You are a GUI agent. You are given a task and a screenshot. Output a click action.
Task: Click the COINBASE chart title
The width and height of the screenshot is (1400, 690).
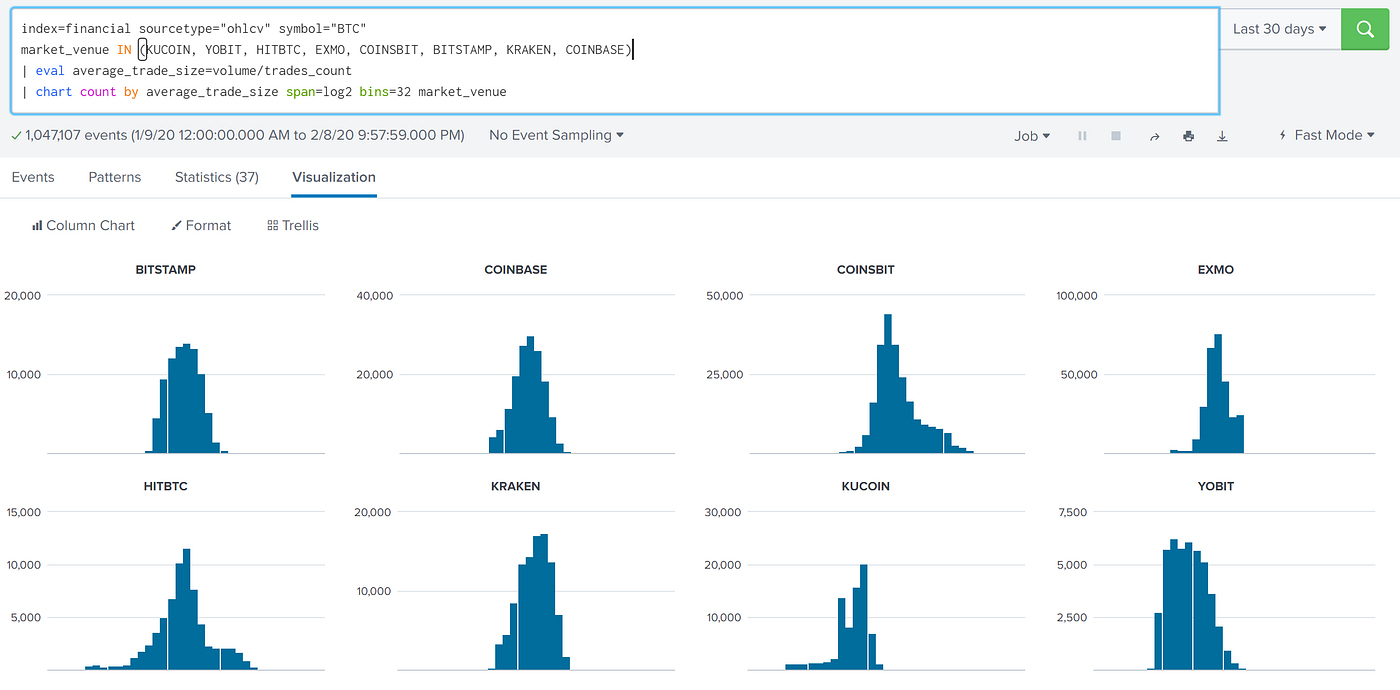516,270
